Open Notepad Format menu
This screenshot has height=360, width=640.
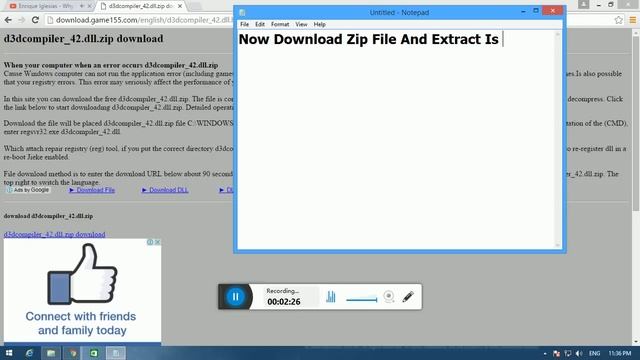(280, 24)
